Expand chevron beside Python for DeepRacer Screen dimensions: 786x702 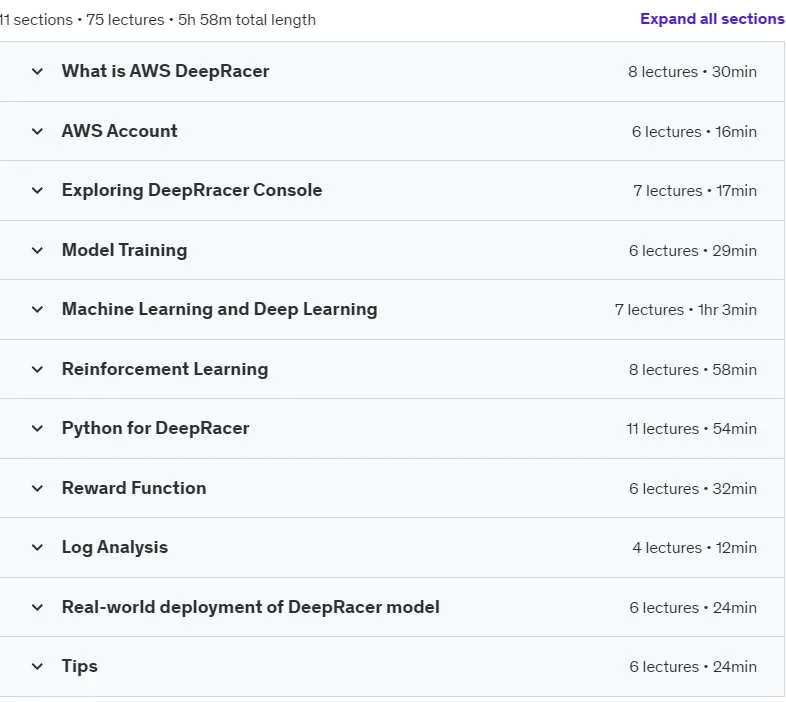37,429
